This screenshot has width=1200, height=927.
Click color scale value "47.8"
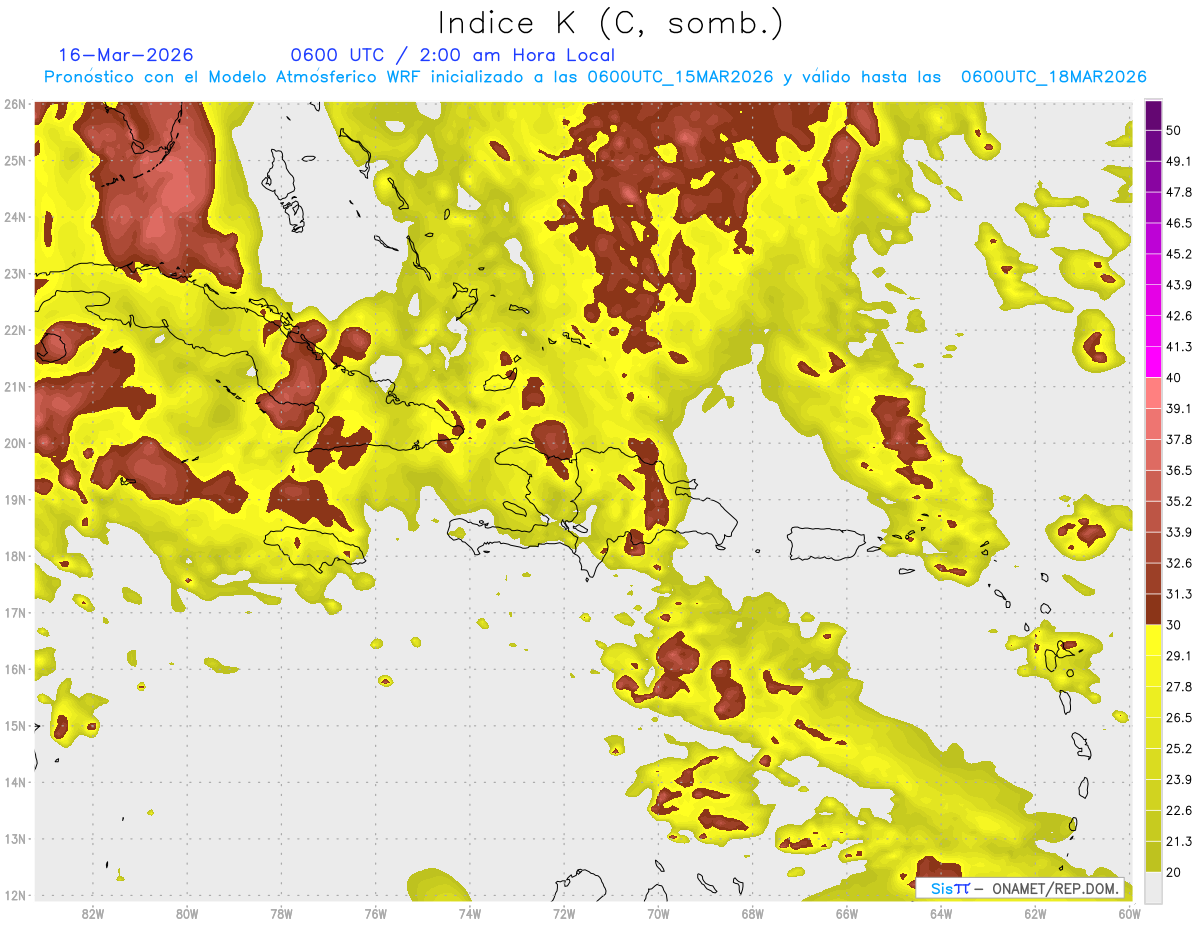pos(1179,192)
